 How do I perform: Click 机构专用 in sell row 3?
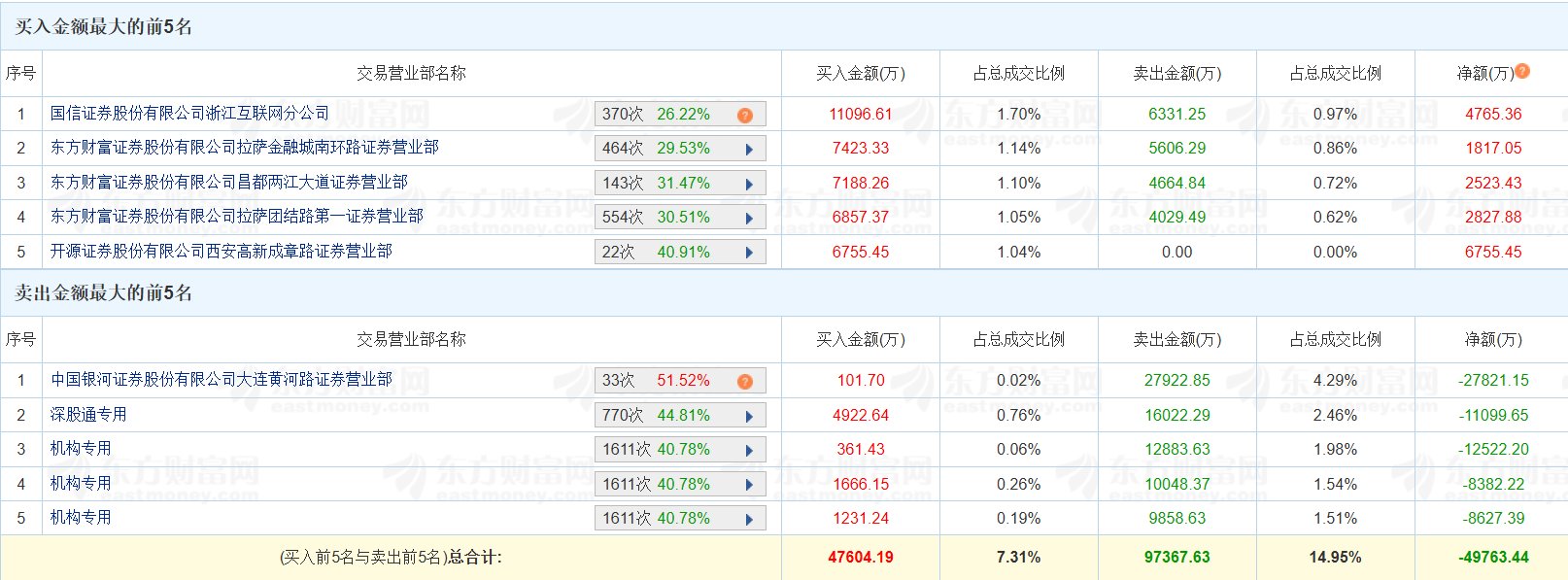[81, 449]
